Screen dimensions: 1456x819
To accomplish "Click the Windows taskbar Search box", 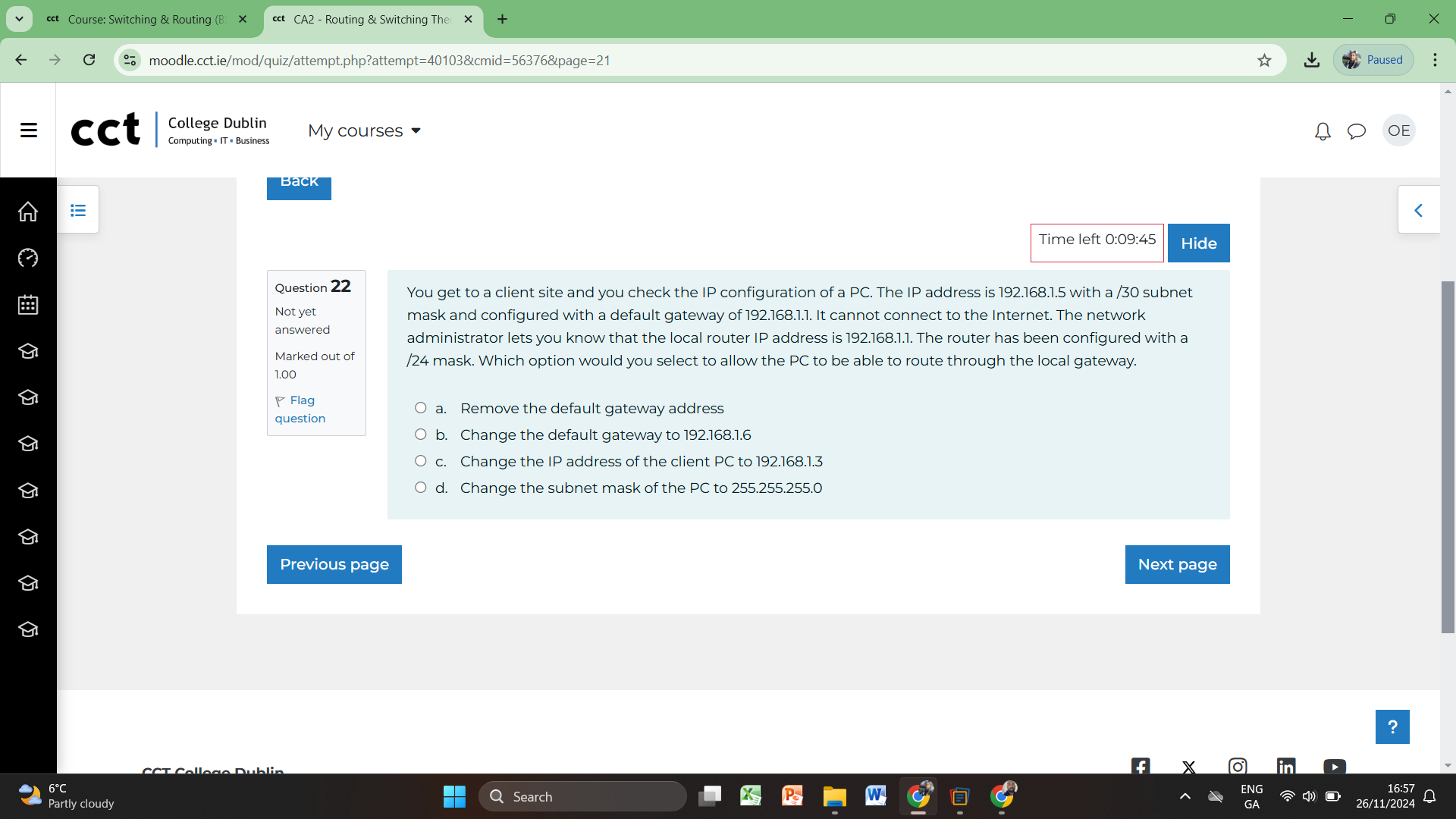I will pyautogui.click(x=582, y=796).
